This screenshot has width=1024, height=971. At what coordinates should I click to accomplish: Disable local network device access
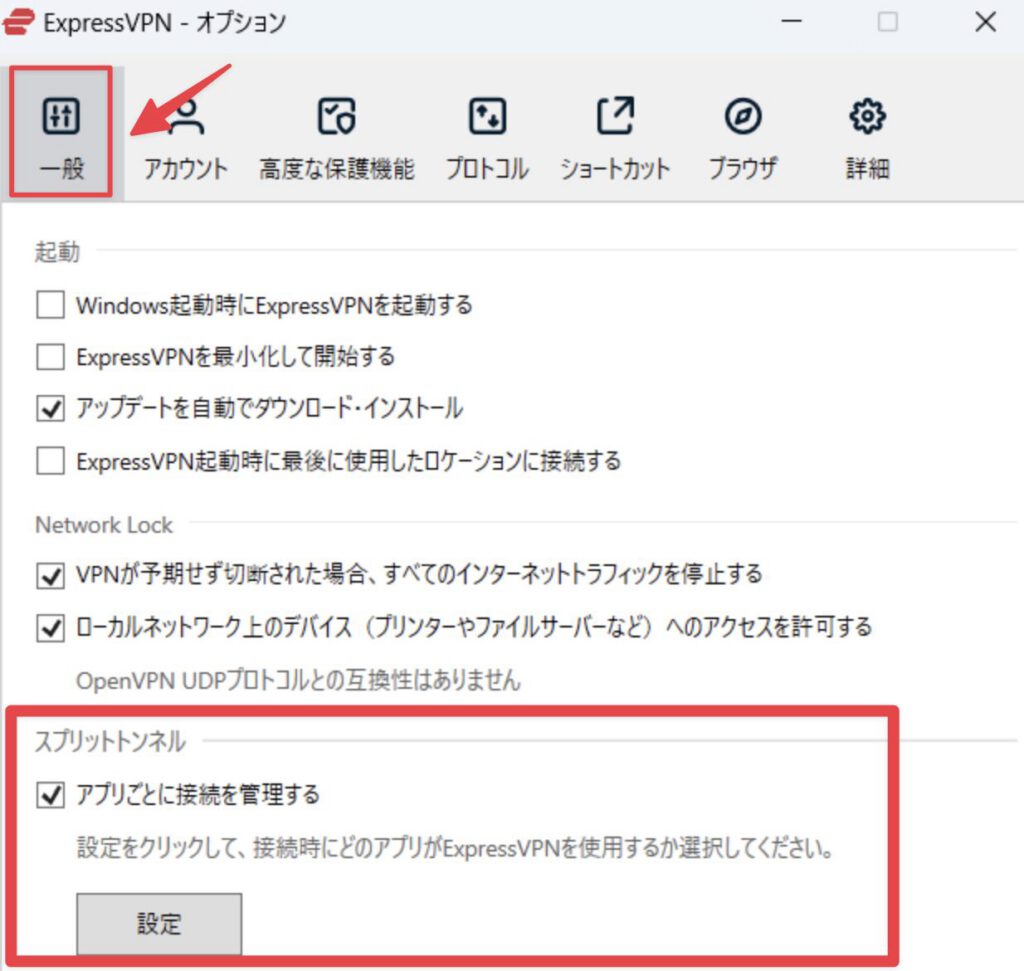click(49, 628)
